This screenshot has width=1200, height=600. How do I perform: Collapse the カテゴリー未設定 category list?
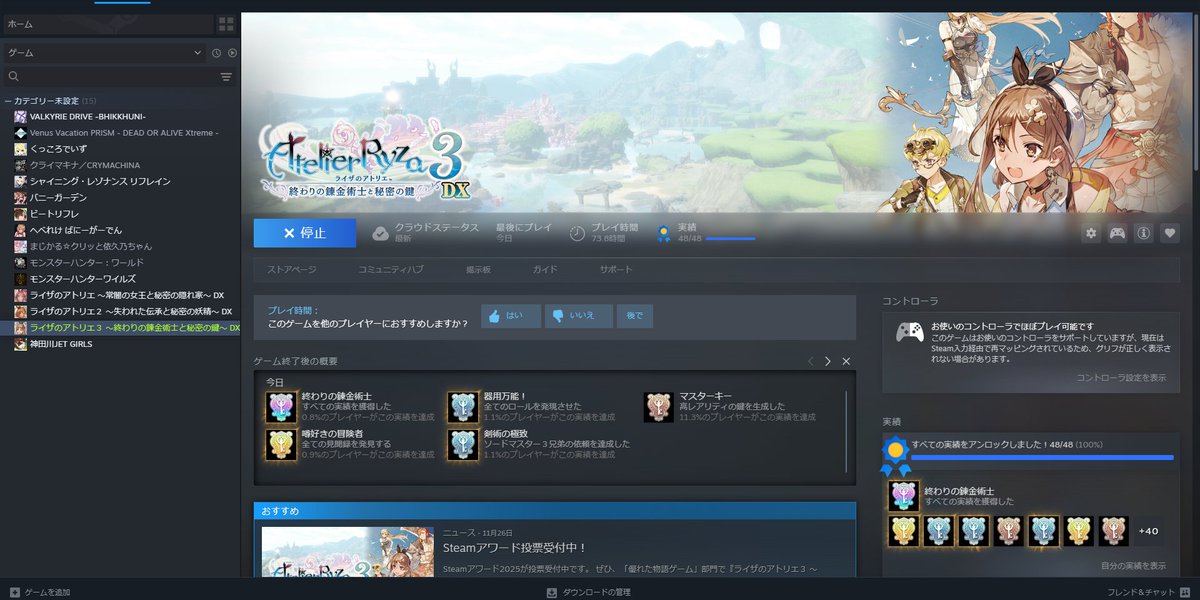pyautogui.click(x=8, y=101)
